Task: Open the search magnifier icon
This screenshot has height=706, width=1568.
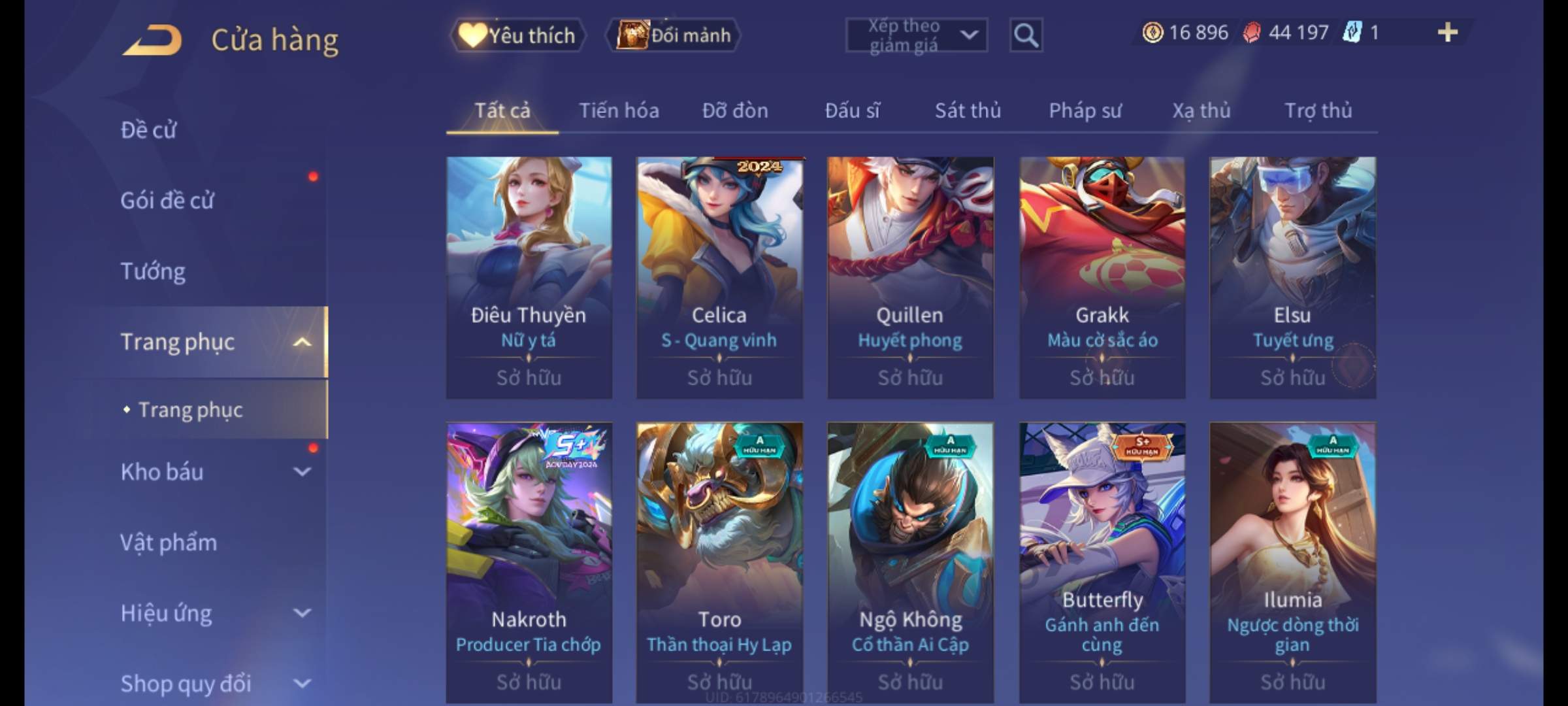Action: [x=1026, y=35]
